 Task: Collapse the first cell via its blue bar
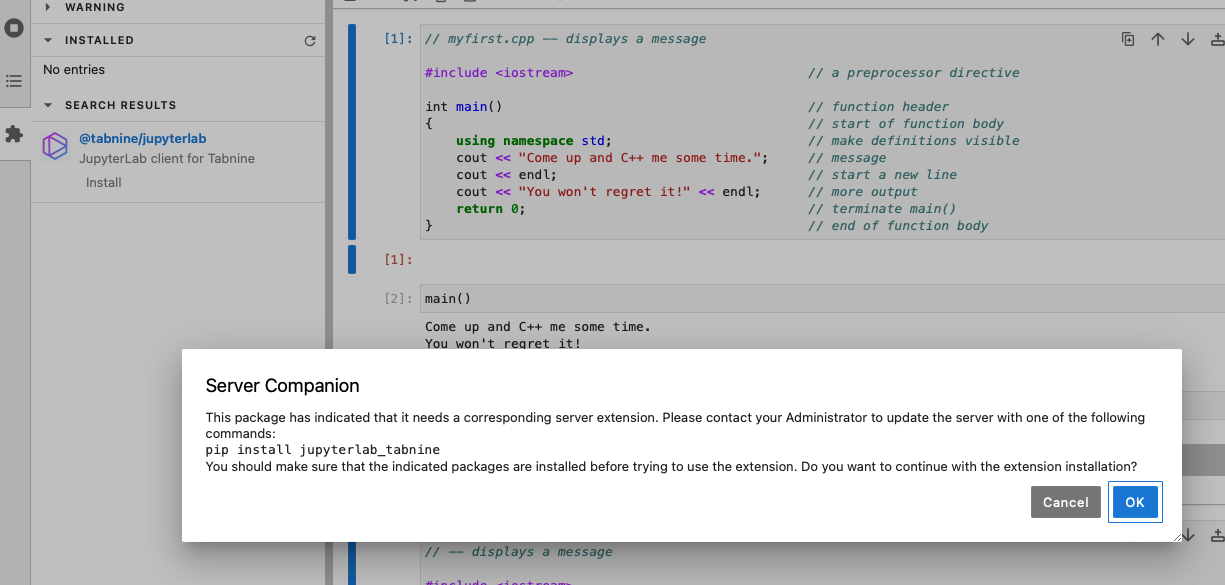[352, 132]
